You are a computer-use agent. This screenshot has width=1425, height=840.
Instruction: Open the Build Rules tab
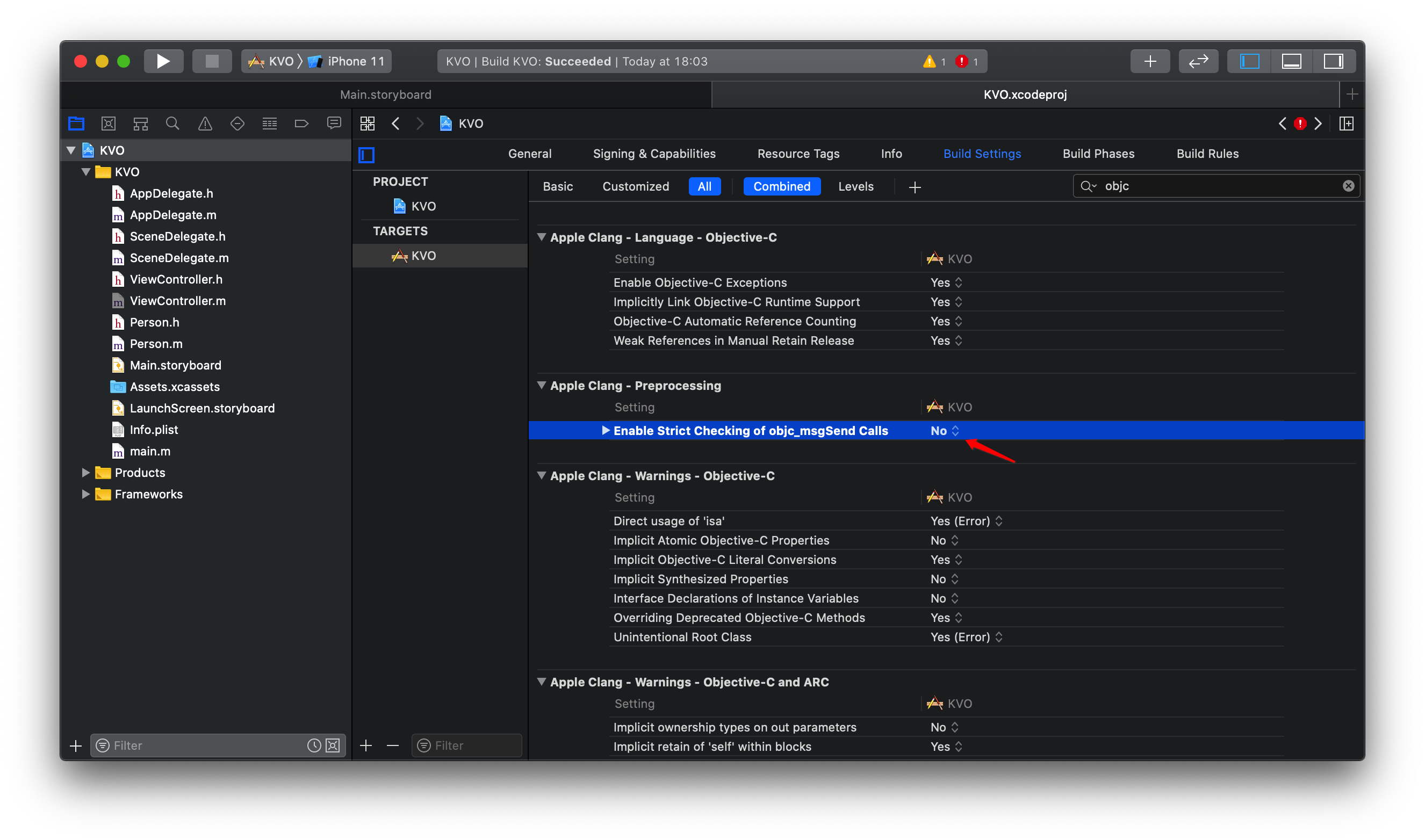[1207, 154]
